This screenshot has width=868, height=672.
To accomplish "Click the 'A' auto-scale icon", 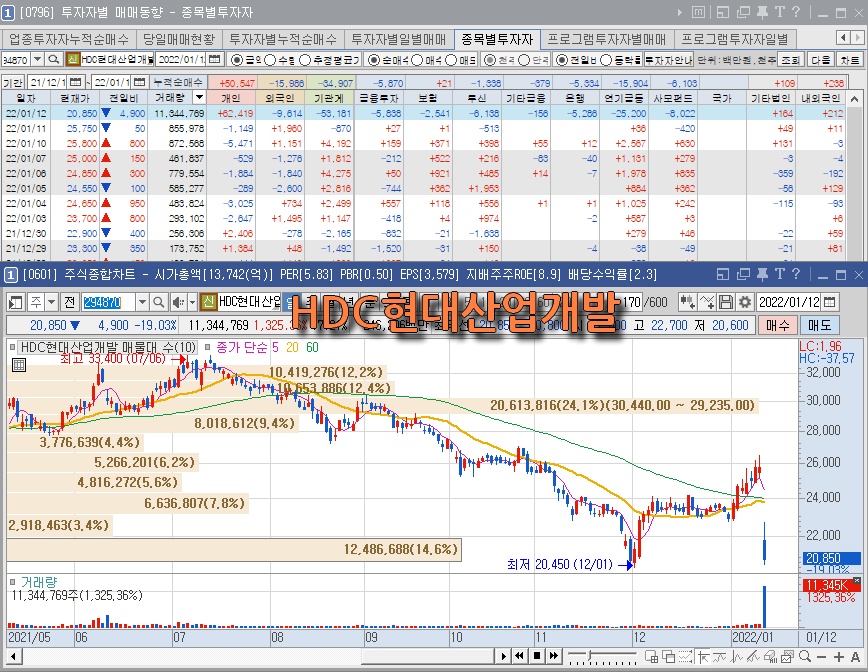I will click(855, 657).
